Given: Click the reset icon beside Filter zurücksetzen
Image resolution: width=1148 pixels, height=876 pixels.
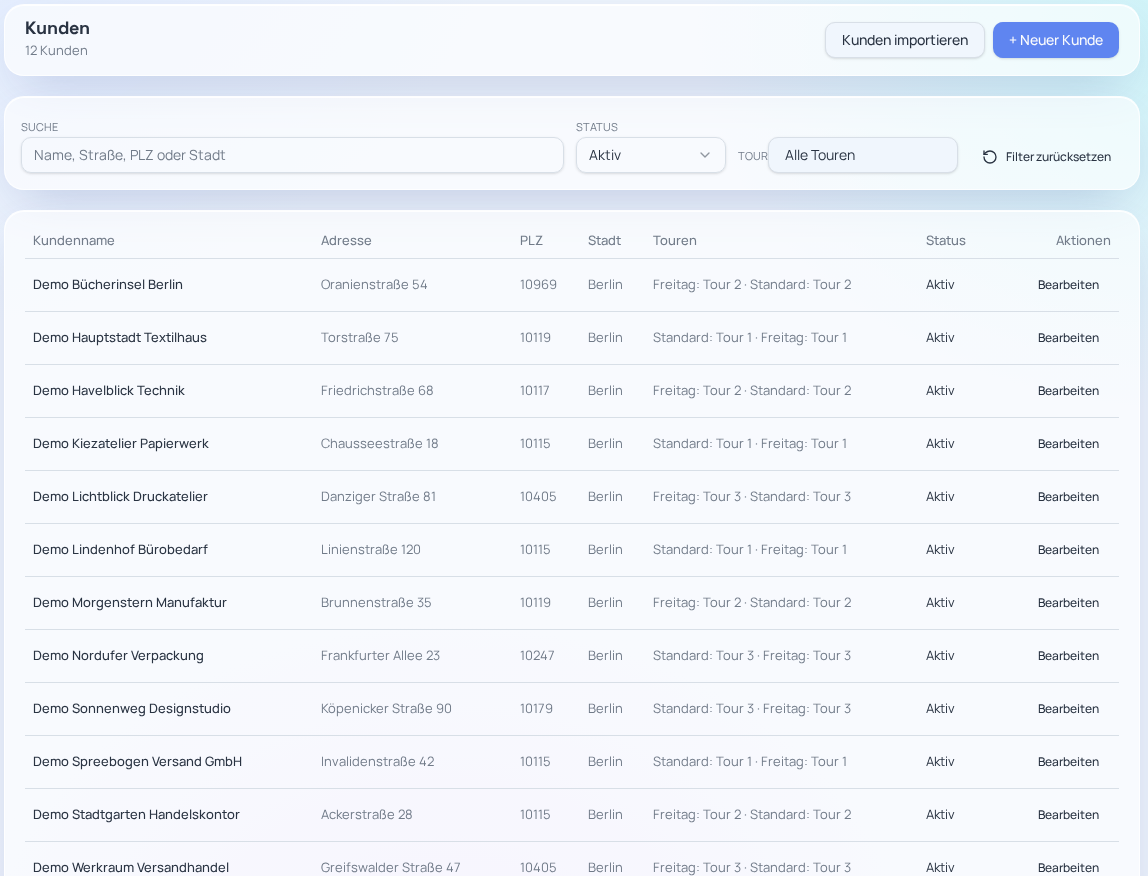Looking at the screenshot, I should click(989, 157).
